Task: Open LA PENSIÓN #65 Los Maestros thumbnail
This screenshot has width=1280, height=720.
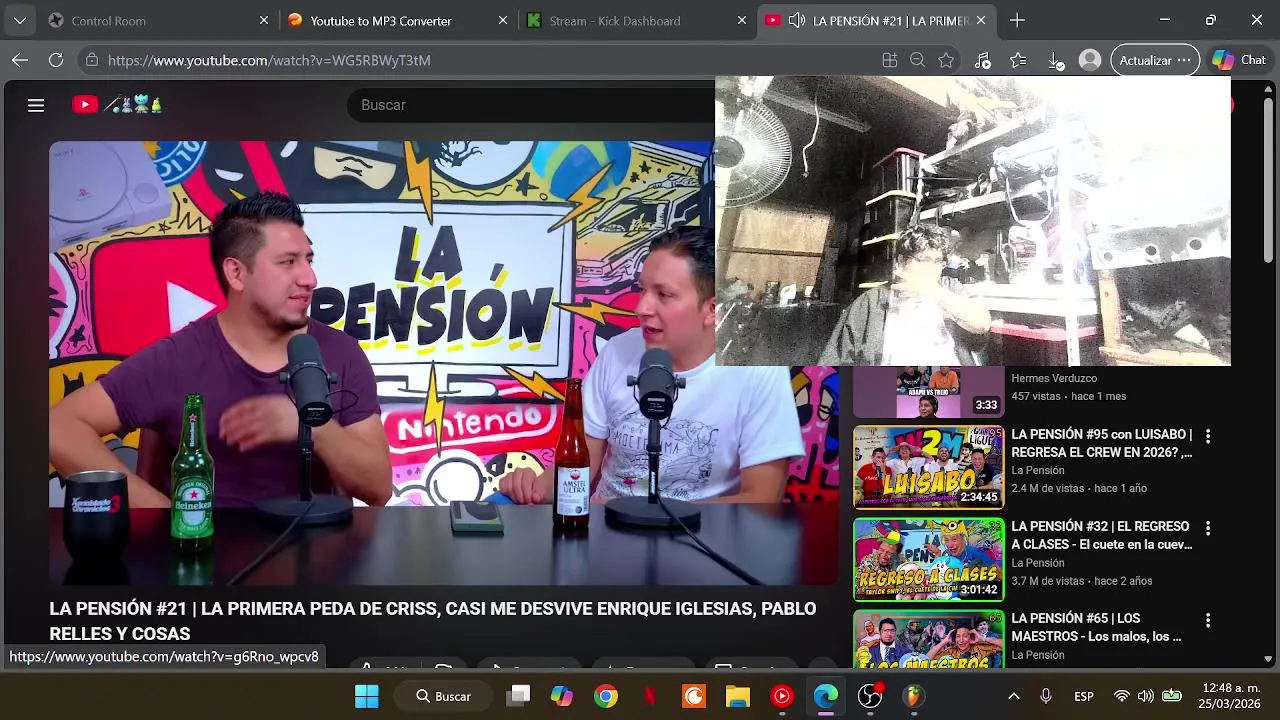Action: point(928,639)
